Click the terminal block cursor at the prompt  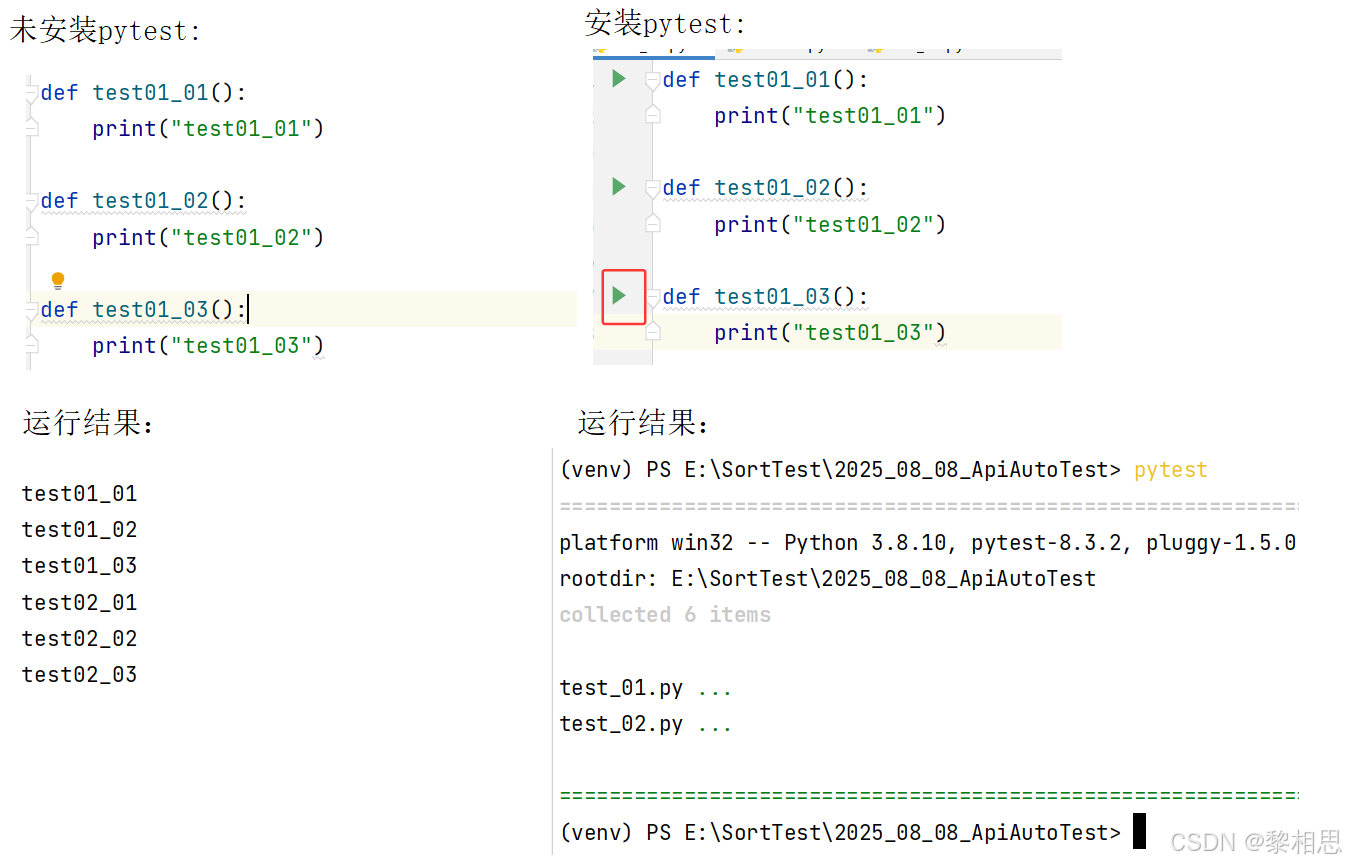(1139, 831)
